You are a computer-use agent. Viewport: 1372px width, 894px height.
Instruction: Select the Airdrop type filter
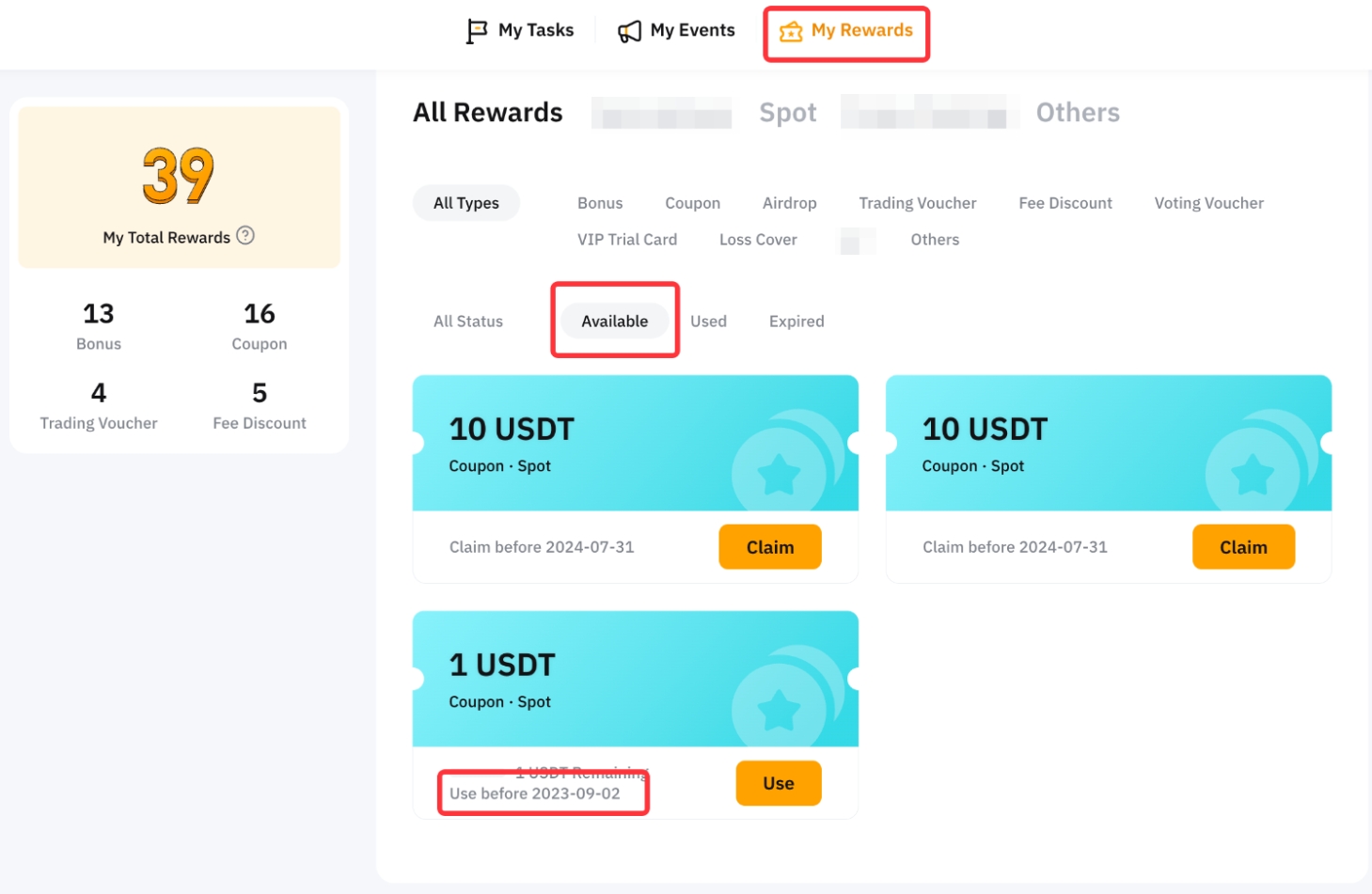(x=789, y=203)
